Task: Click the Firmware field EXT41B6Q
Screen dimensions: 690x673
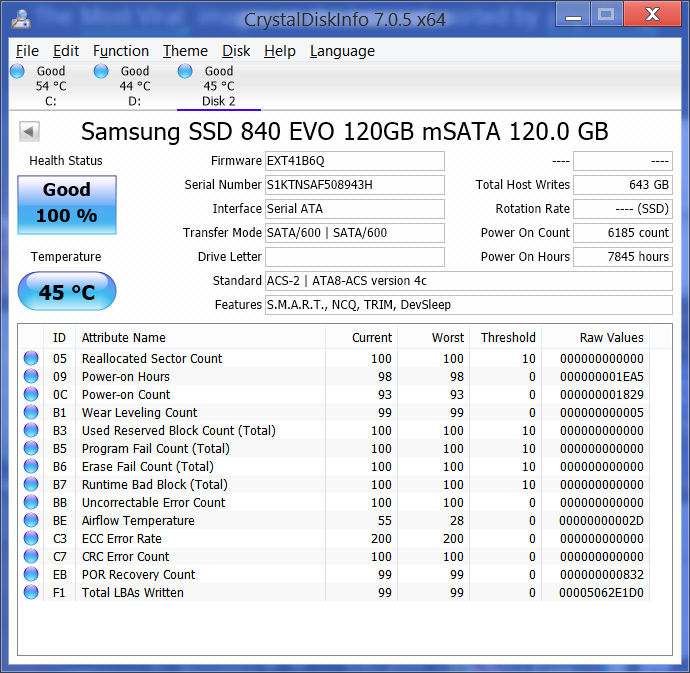Action: point(355,161)
